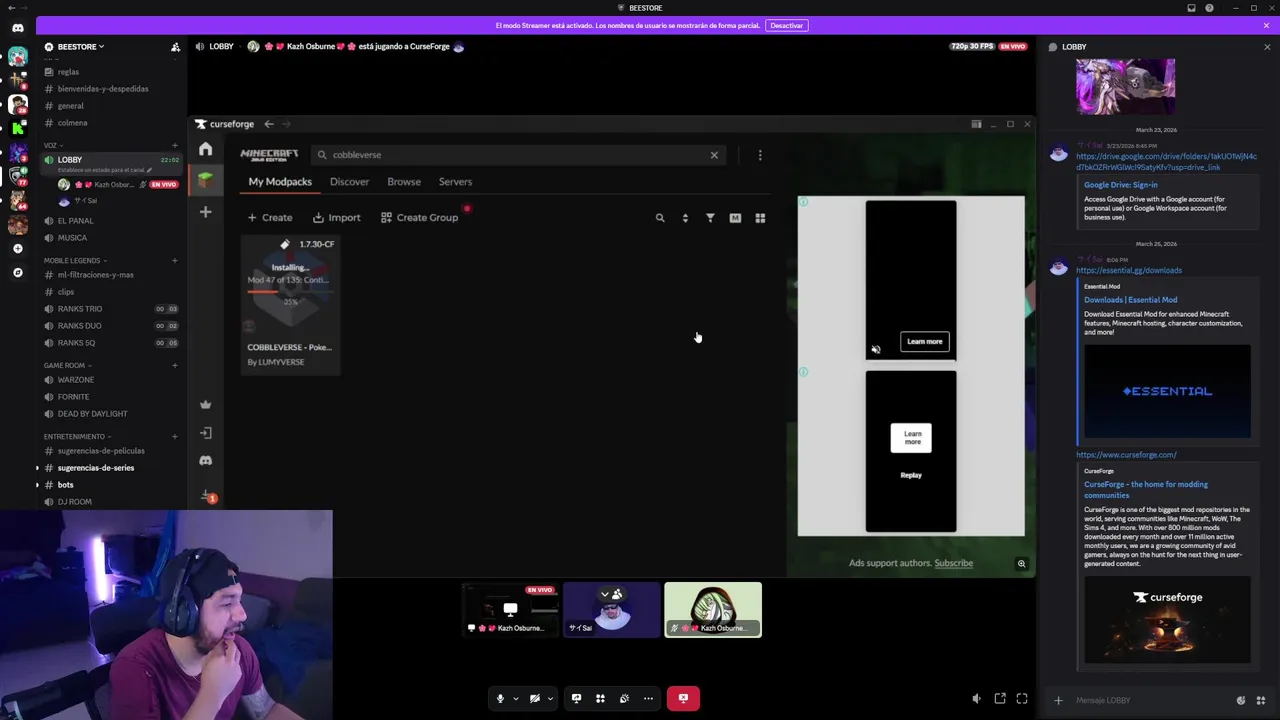This screenshot has width=1280, height=720.
Task: Click the M view icon in modpack toolbar
Action: coord(735,218)
